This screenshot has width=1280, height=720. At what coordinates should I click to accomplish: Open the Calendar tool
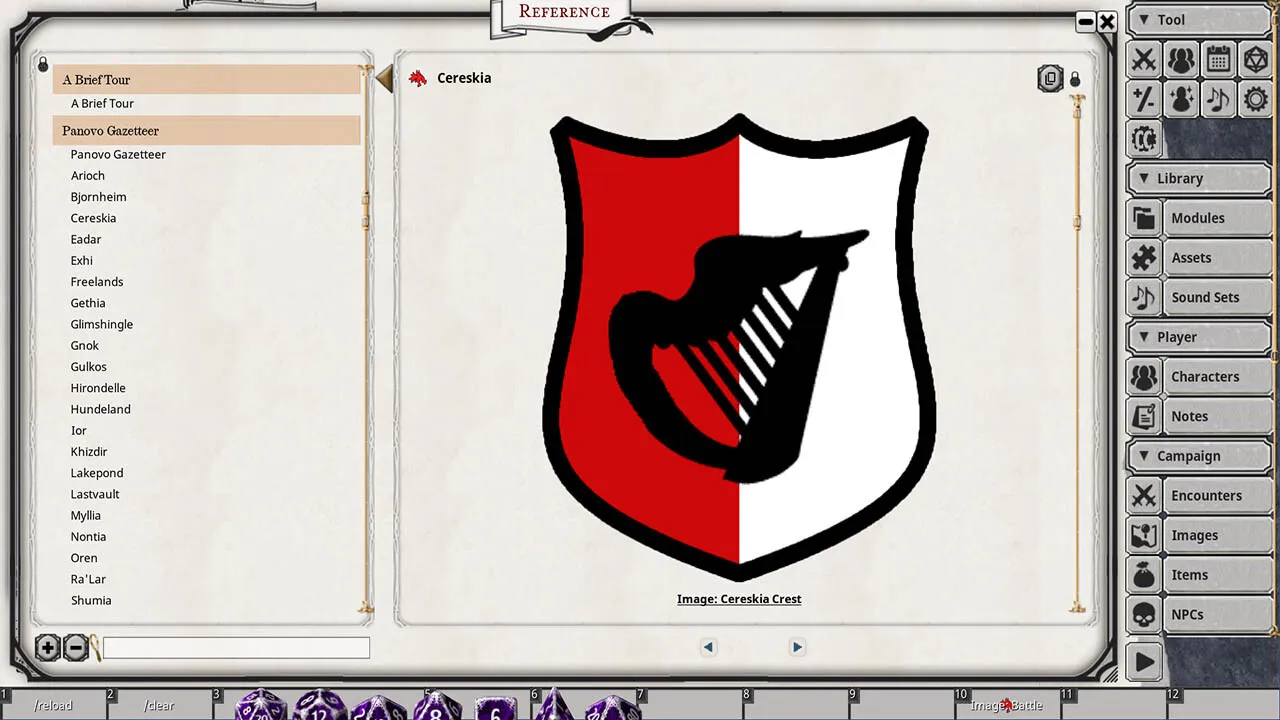(1218, 59)
